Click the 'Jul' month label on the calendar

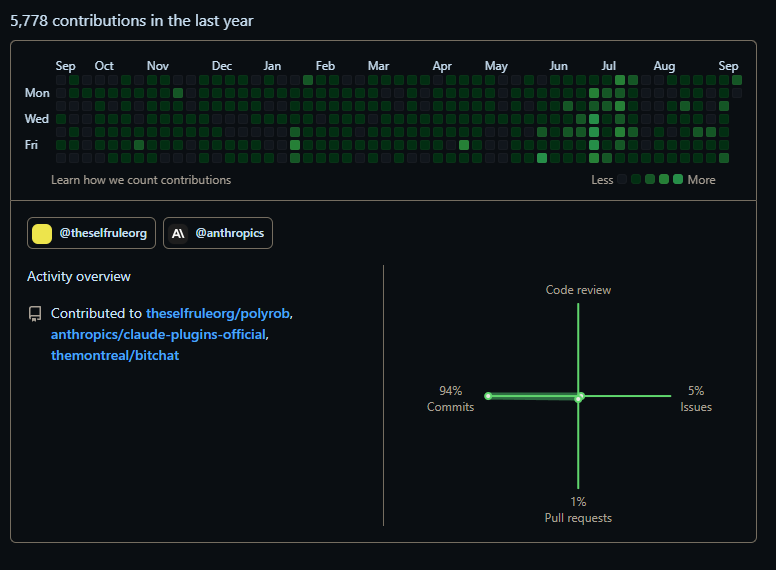[x=609, y=66]
